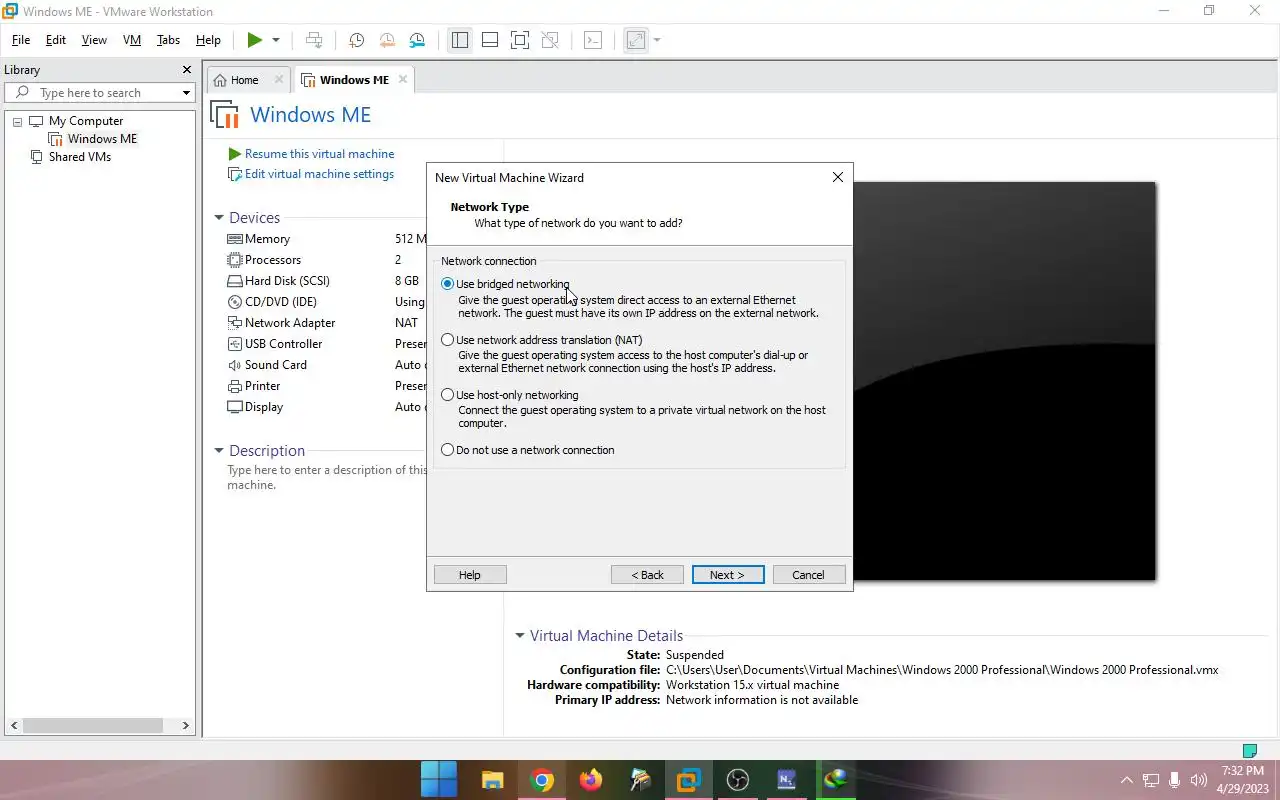
Task: Click the wizard Help button
Action: tap(470, 575)
